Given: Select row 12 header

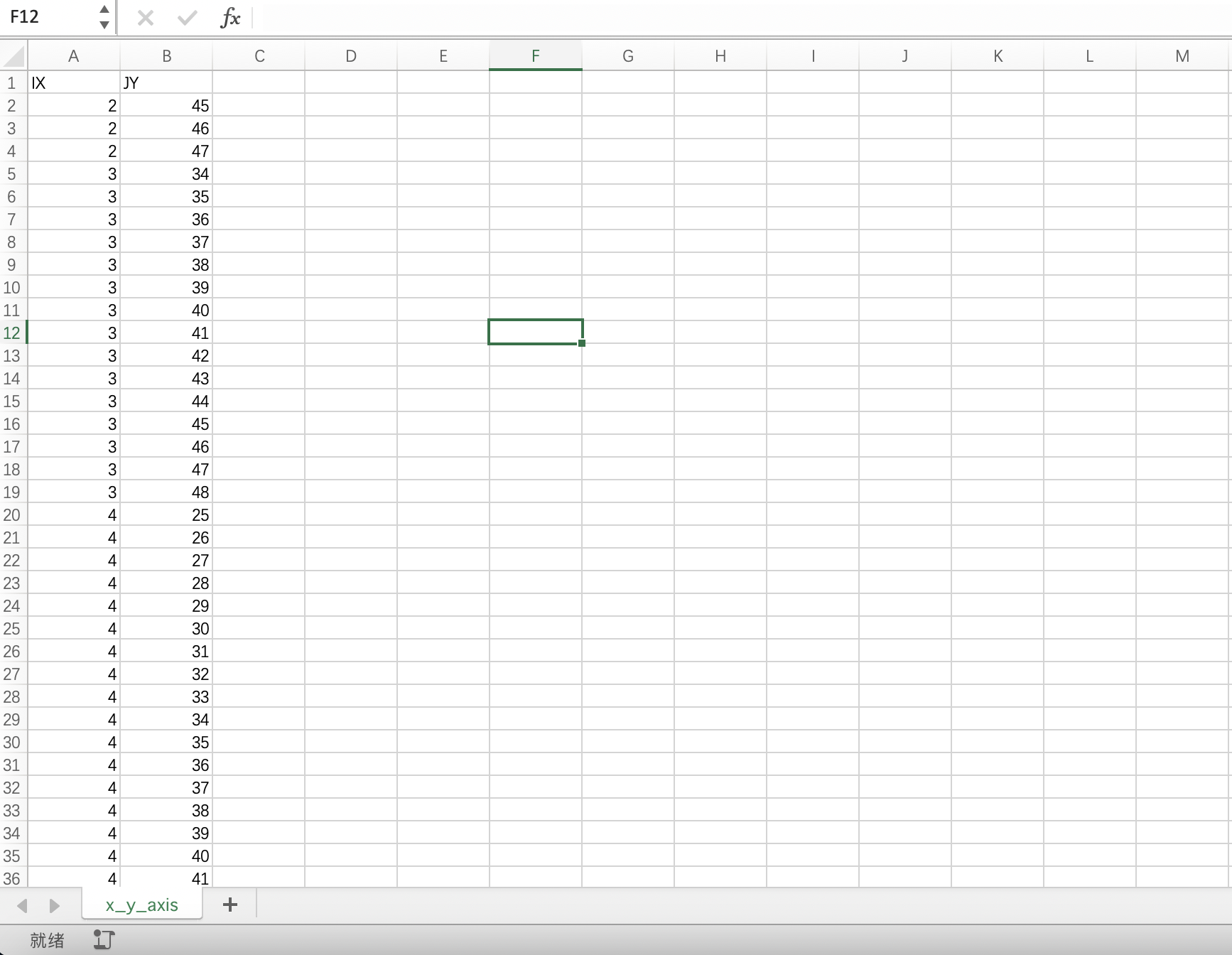Looking at the screenshot, I should point(13,333).
